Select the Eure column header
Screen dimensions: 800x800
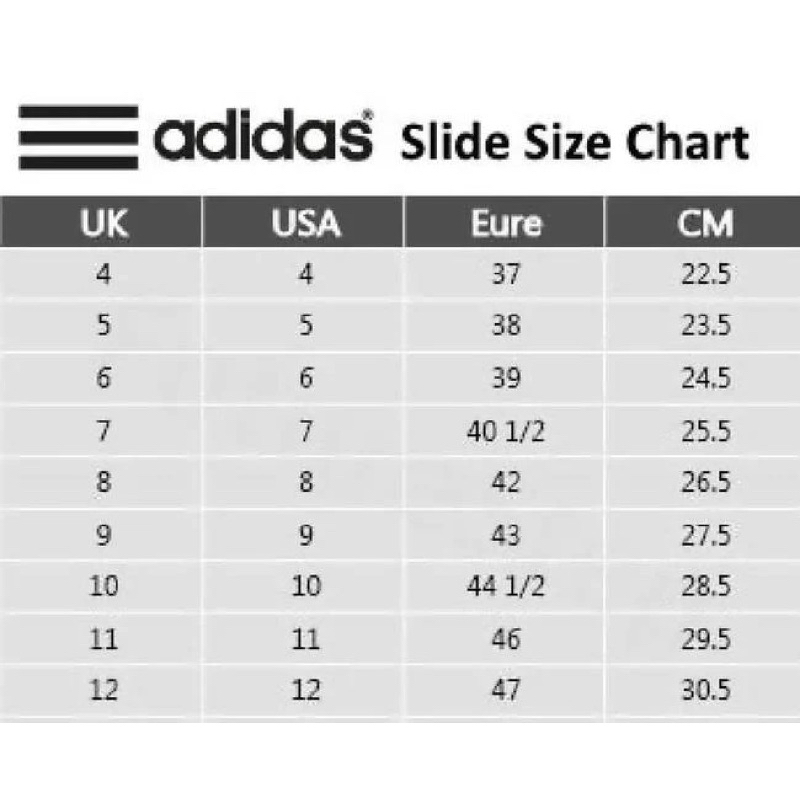pyautogui.click(x=505, y=222)
